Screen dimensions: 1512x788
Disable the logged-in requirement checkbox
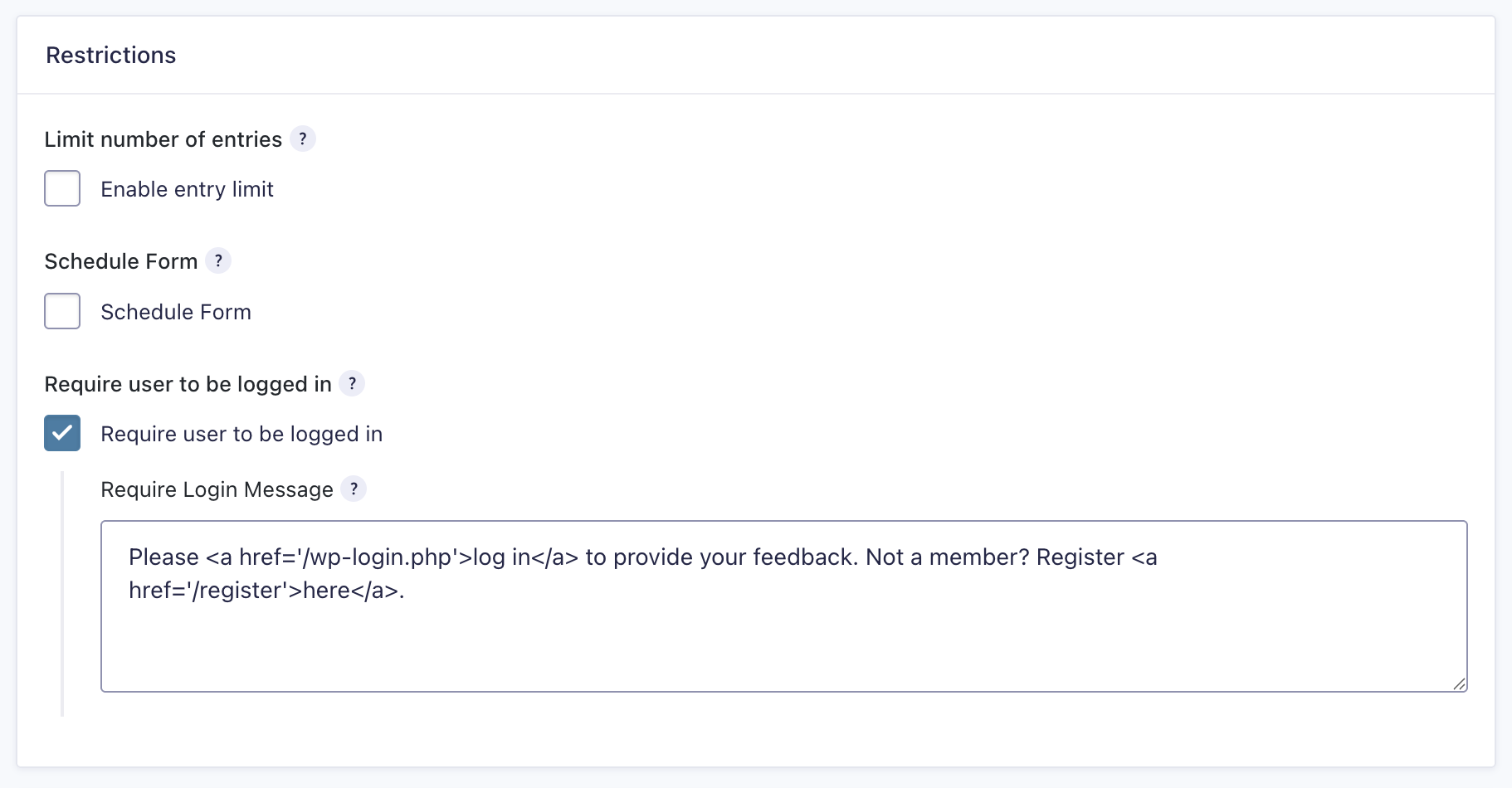(62, 433)
